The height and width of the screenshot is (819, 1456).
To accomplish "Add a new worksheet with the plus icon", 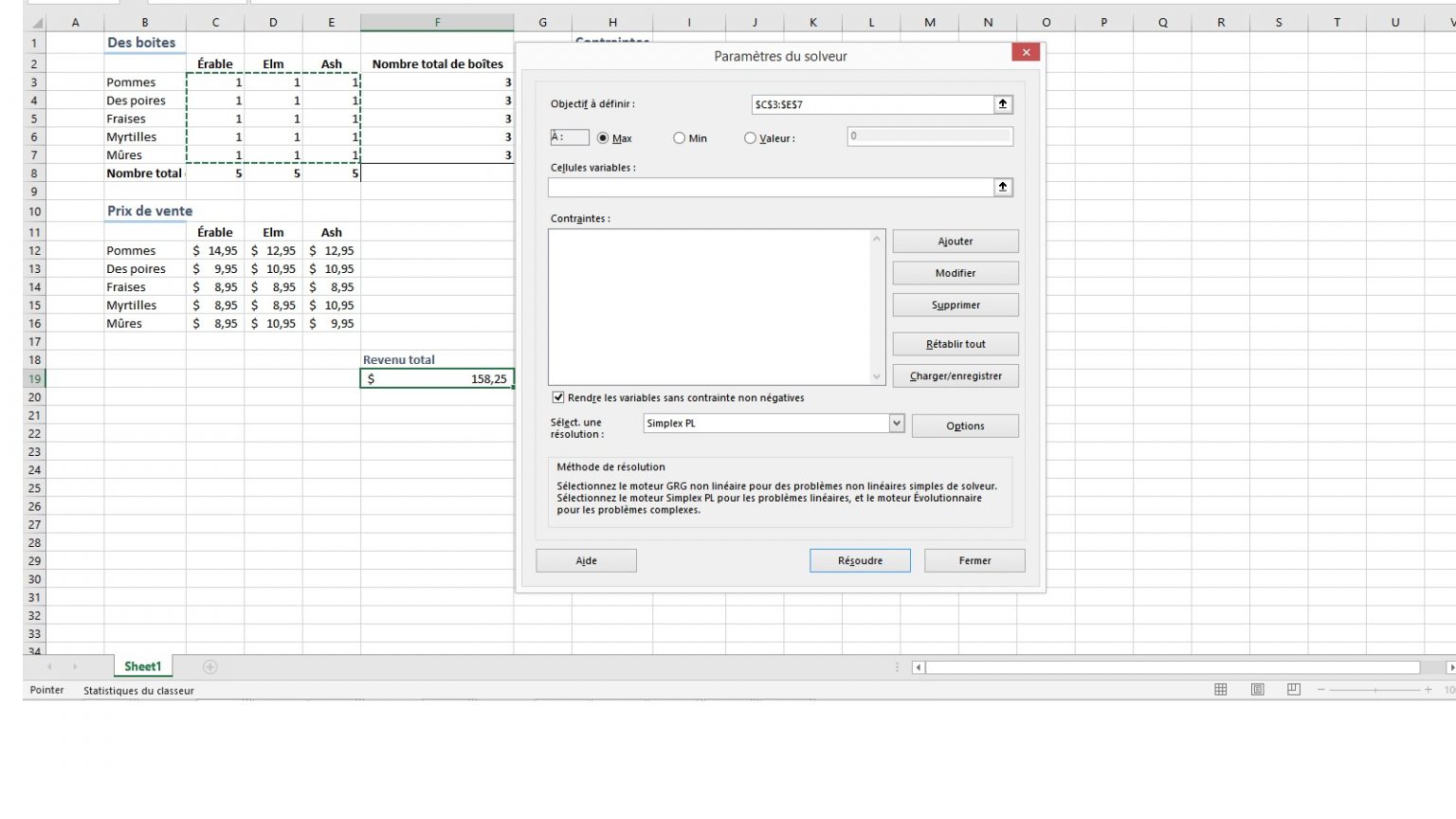I will click(208, 666).
